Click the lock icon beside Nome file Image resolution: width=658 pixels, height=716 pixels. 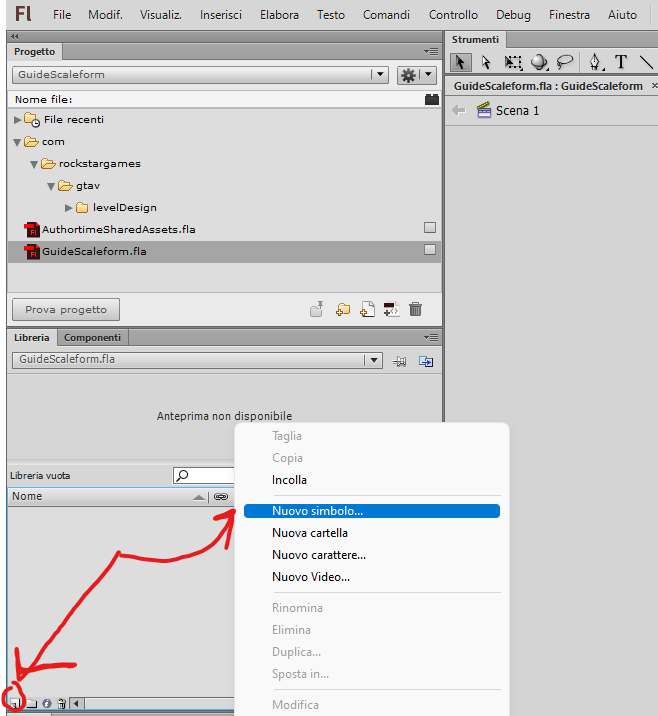(432, 99)
